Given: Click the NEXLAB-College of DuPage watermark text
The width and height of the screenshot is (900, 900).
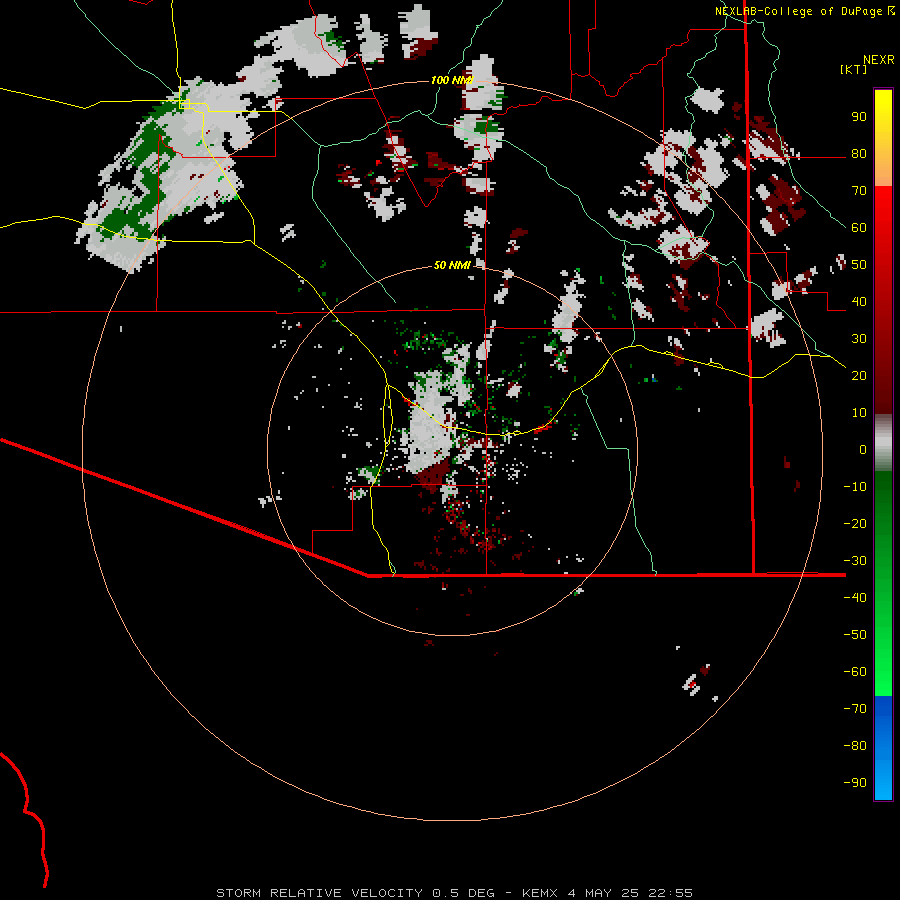Looking at the screenshot, I should (798, 11).
